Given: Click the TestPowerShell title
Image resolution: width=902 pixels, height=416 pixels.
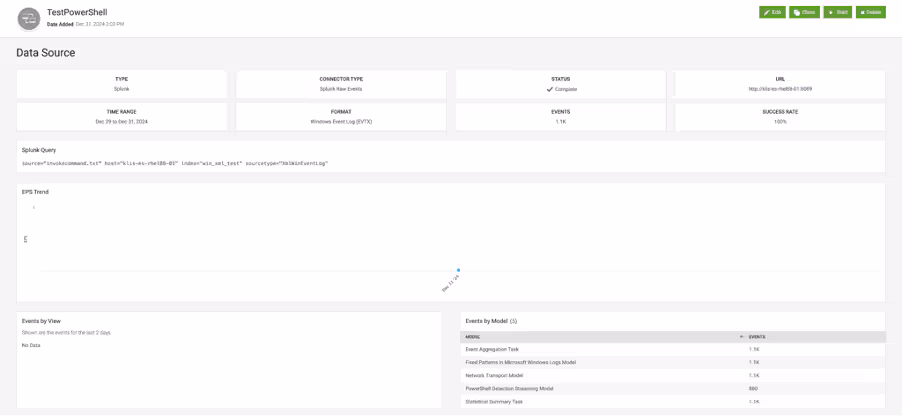Looking at the screenshot, I should (76, 12).
